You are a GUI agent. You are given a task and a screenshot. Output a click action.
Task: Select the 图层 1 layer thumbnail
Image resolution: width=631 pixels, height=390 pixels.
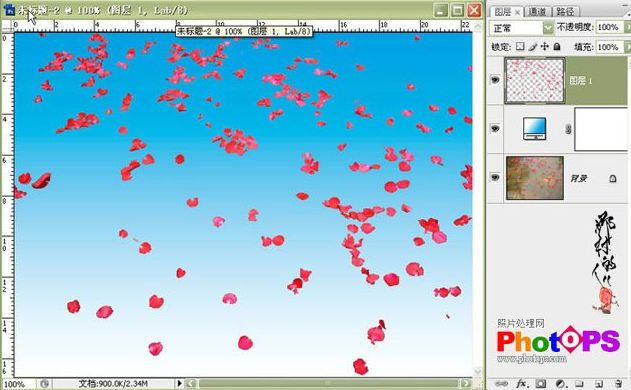535,80
